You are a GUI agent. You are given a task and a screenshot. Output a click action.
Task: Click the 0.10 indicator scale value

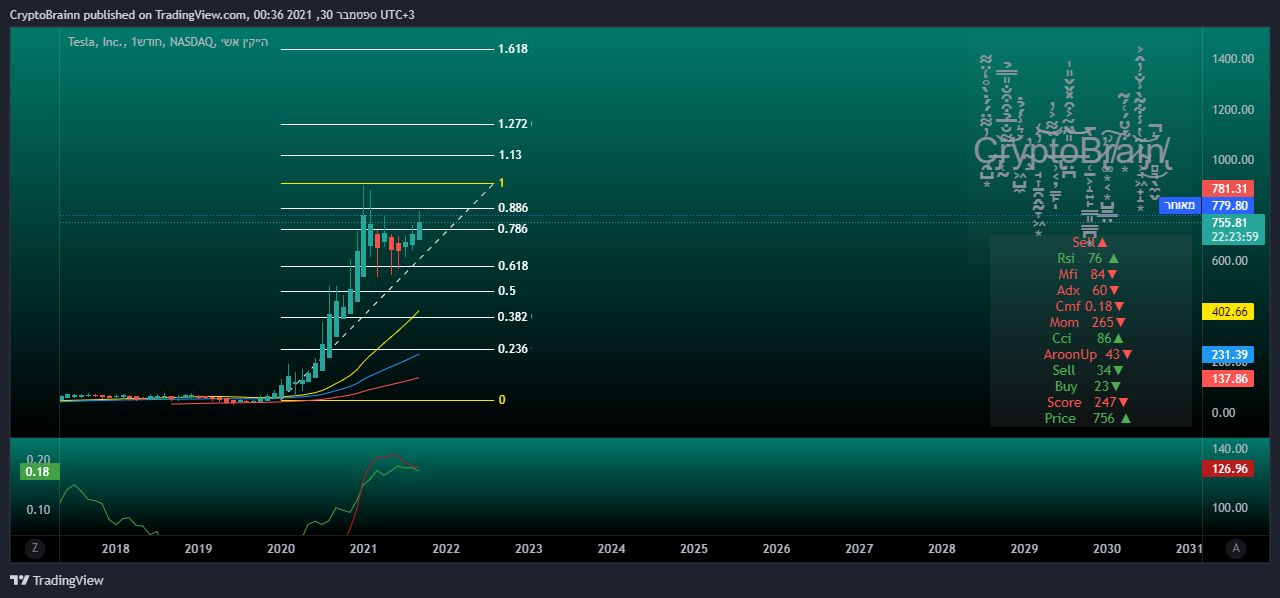point(37,509)
